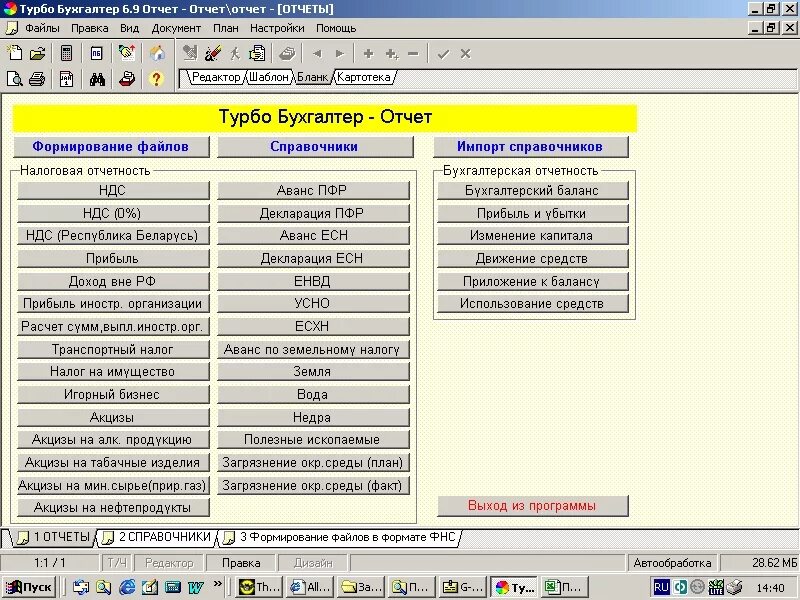Open the Декларация ЕСН report
800x600 pixels.
(313, 258)
